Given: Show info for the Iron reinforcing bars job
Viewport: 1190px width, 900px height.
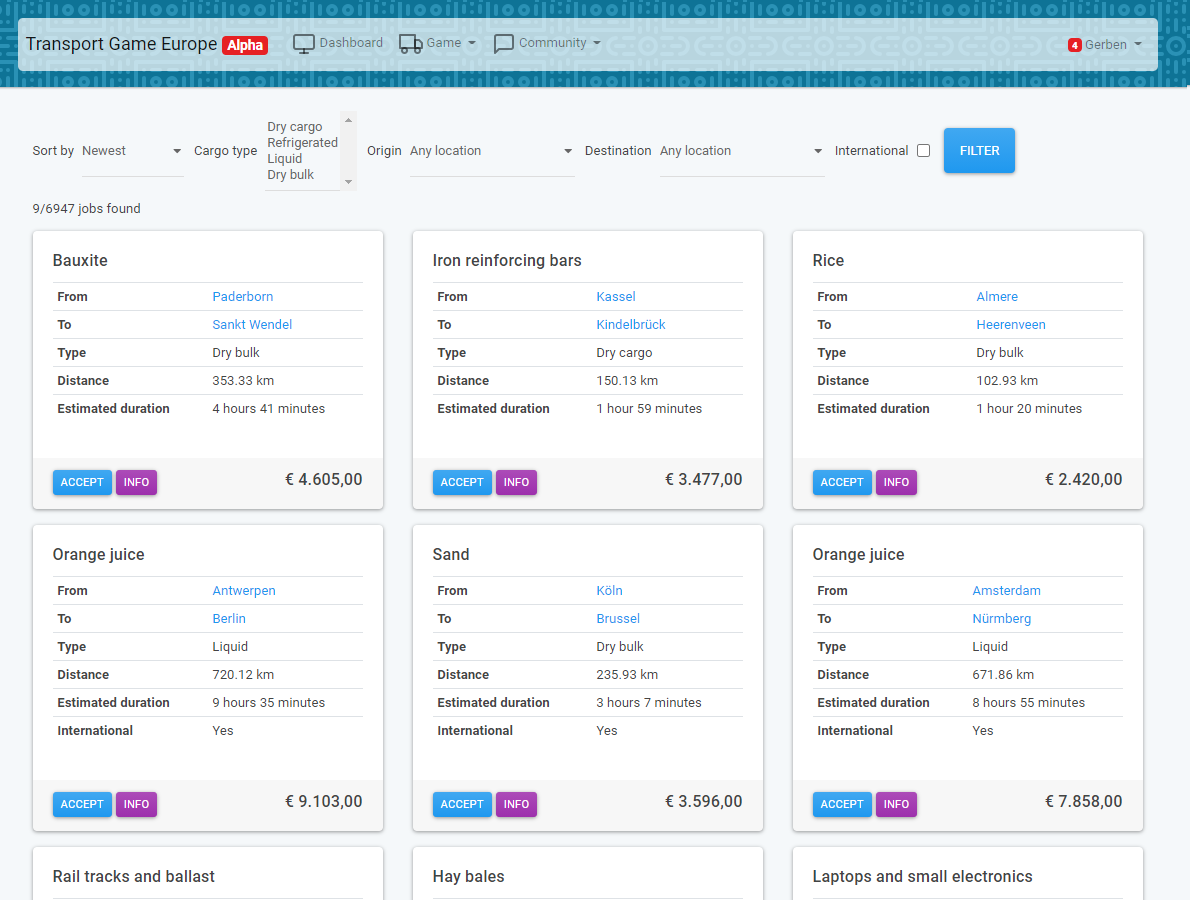Looking at the screenshot, I should click(x=517, y=482).
